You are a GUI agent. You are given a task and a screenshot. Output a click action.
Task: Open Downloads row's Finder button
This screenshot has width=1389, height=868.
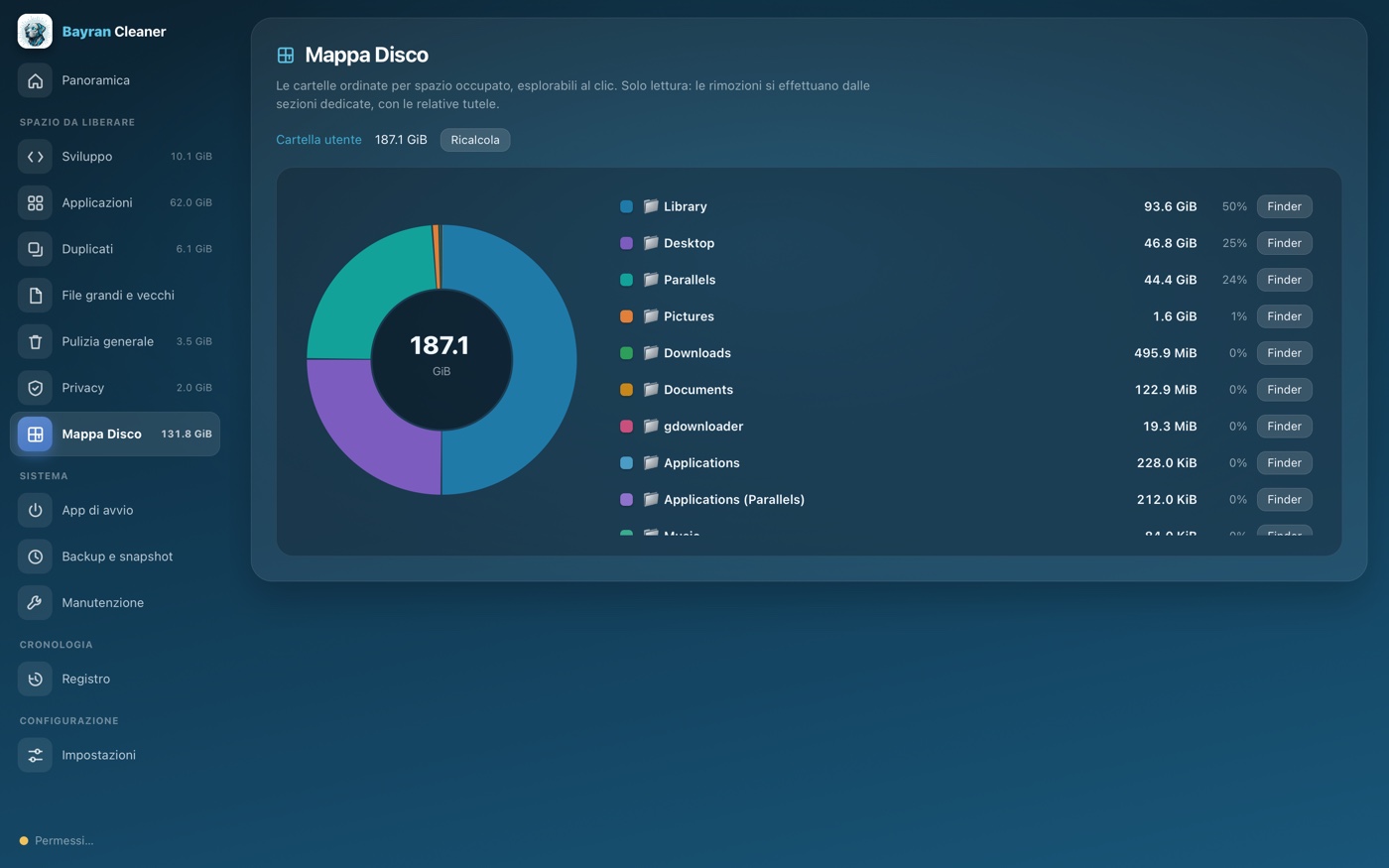(x=1284, y=353)
